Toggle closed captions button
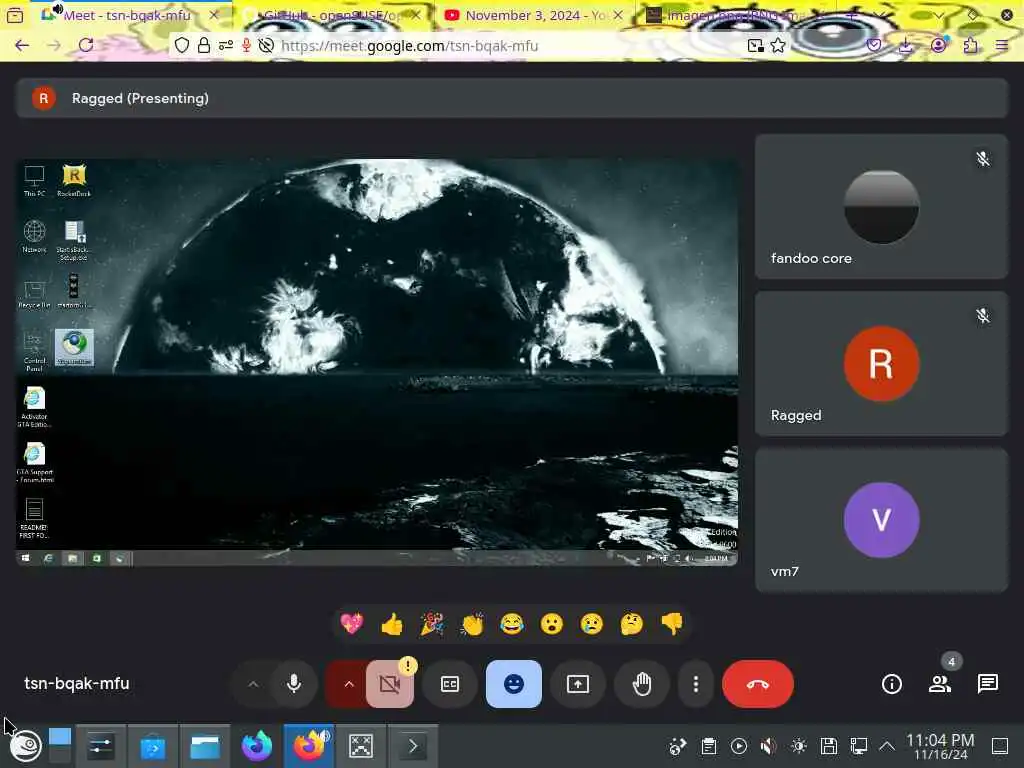The width and height of the screenshot is (1024, 768). (x=450, y=684)
